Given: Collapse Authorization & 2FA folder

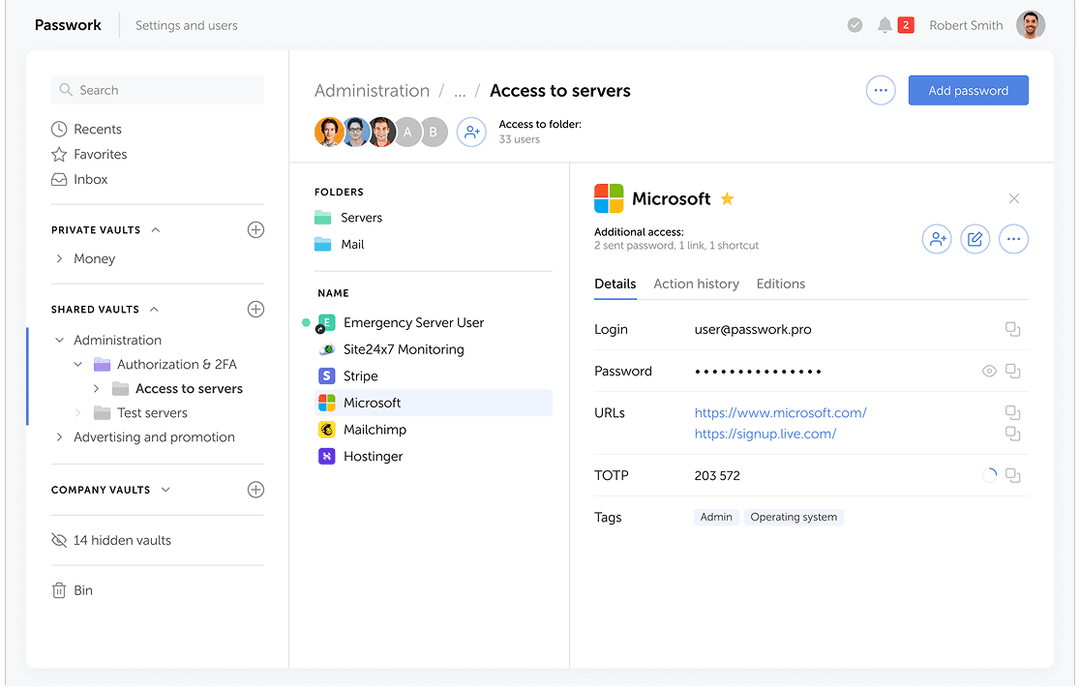Looking at the screenshot, I should tap(78, 364).
